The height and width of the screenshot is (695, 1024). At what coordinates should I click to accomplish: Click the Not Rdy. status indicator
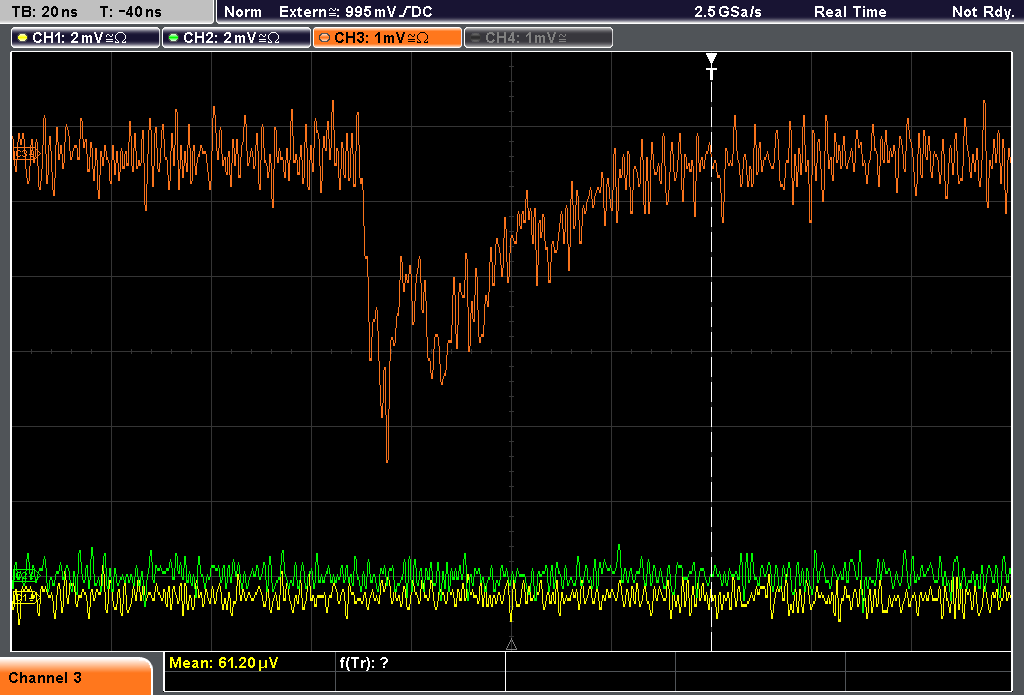click(x=983, y=12)
